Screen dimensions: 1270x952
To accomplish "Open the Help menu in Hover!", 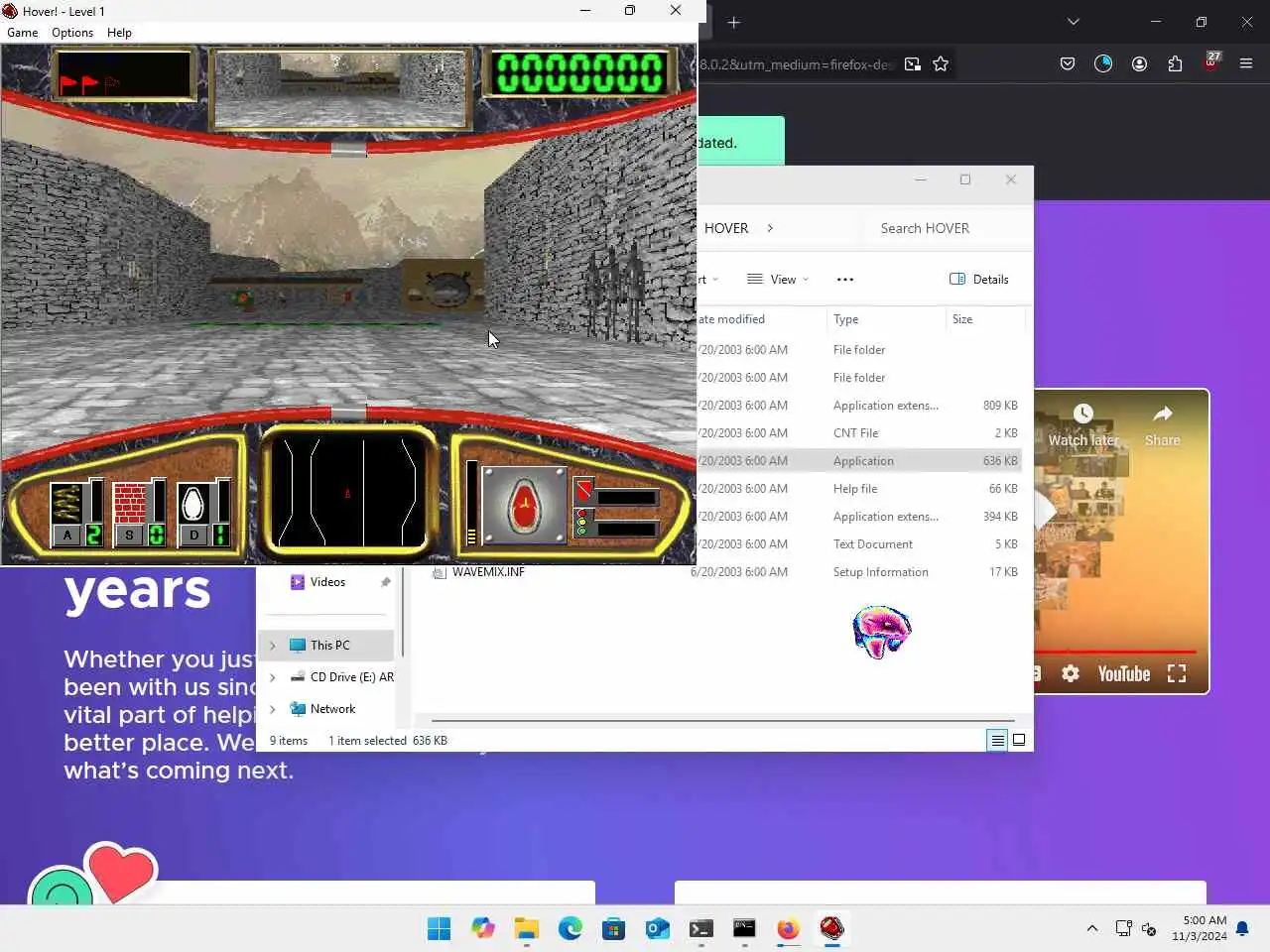I will pos(119,33).
